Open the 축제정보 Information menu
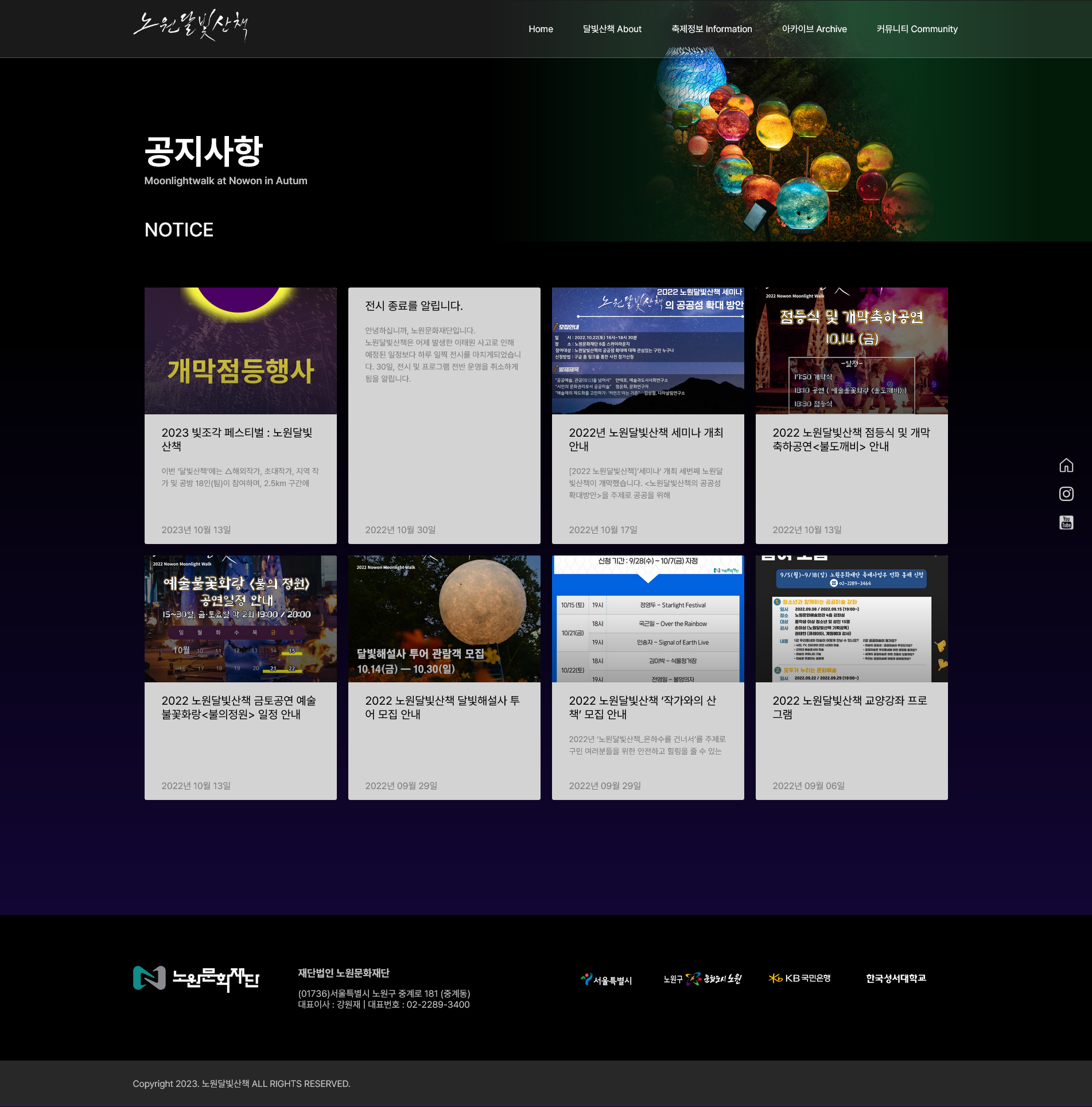 (712, 29)
